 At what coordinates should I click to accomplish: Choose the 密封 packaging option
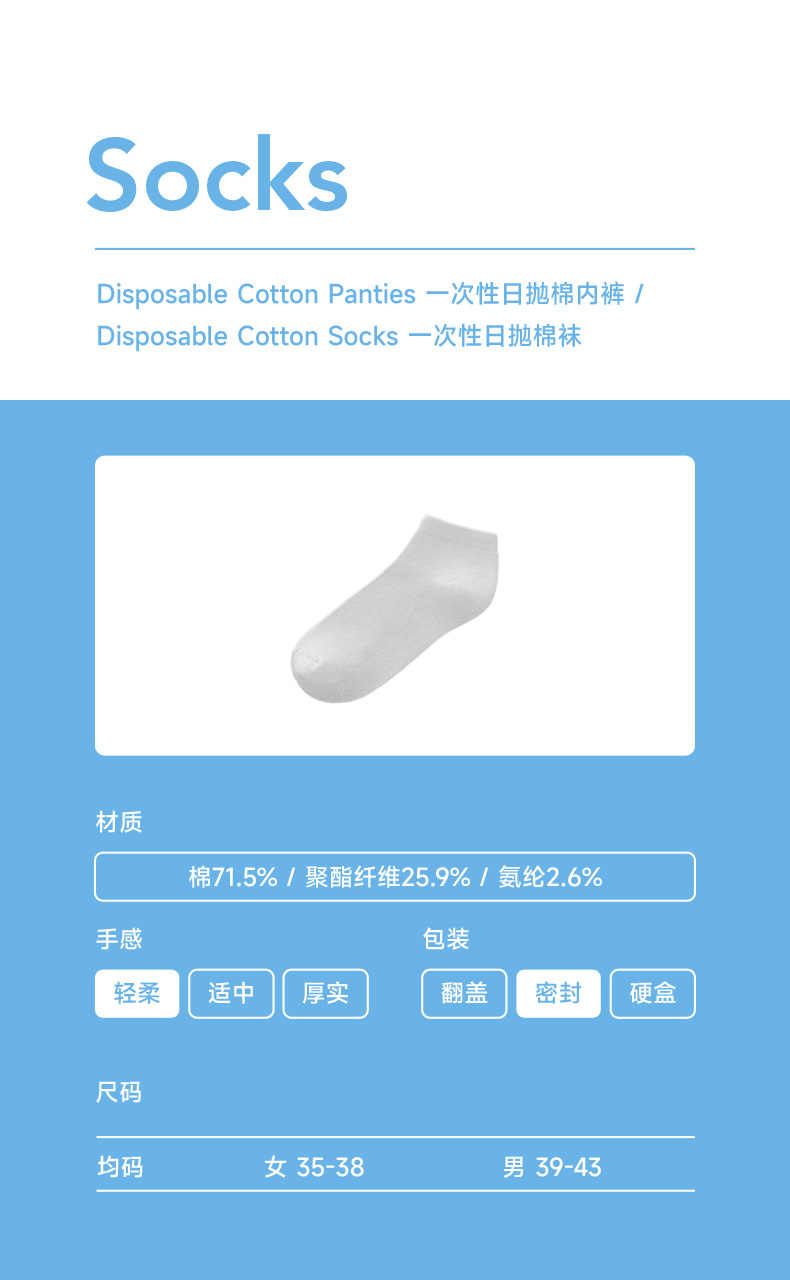point(558,993)
